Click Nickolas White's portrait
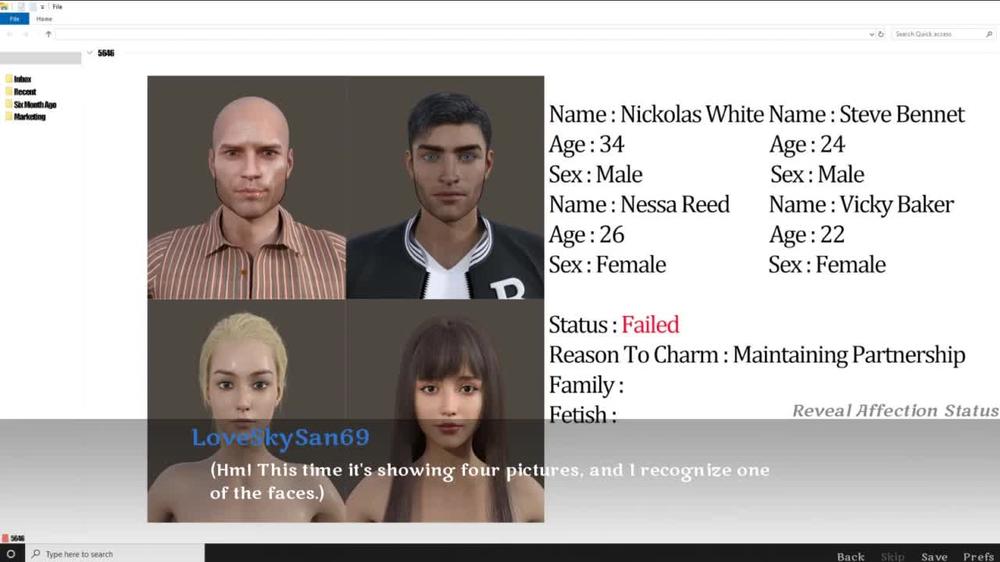This screenshot has height=562, width=1000. click(247, 188)
